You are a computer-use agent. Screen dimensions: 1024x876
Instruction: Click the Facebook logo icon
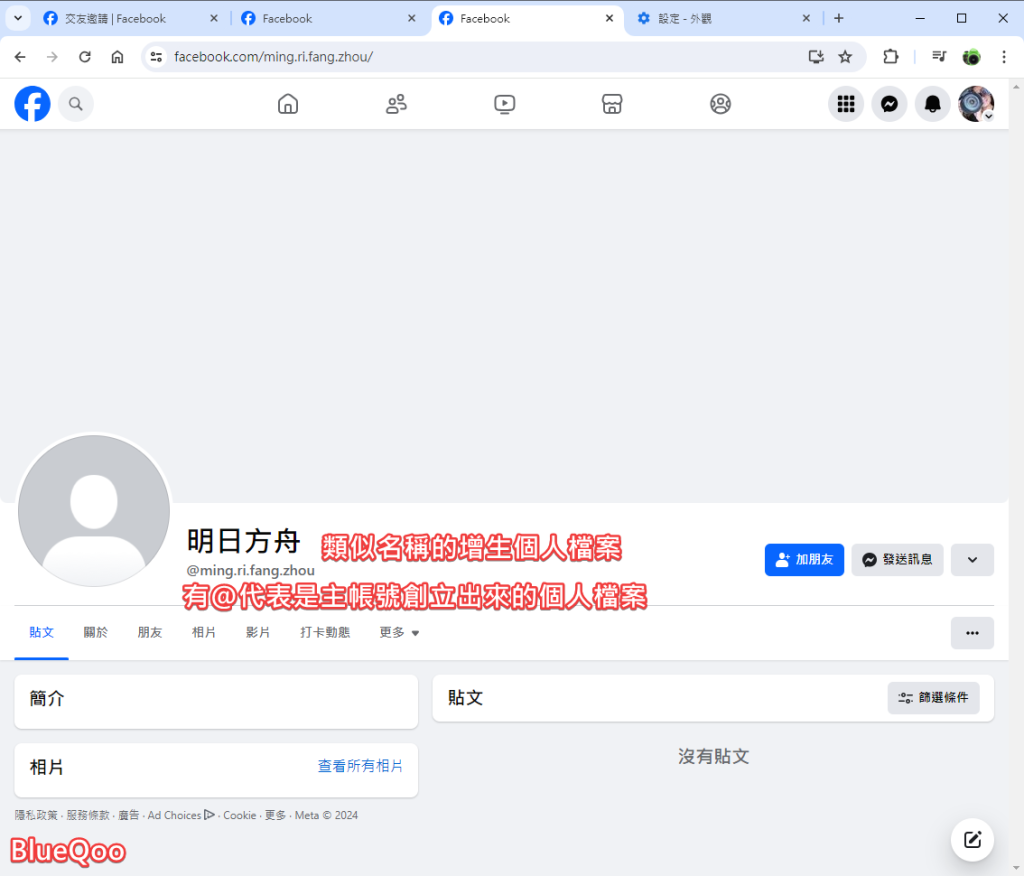pos(32,104)
